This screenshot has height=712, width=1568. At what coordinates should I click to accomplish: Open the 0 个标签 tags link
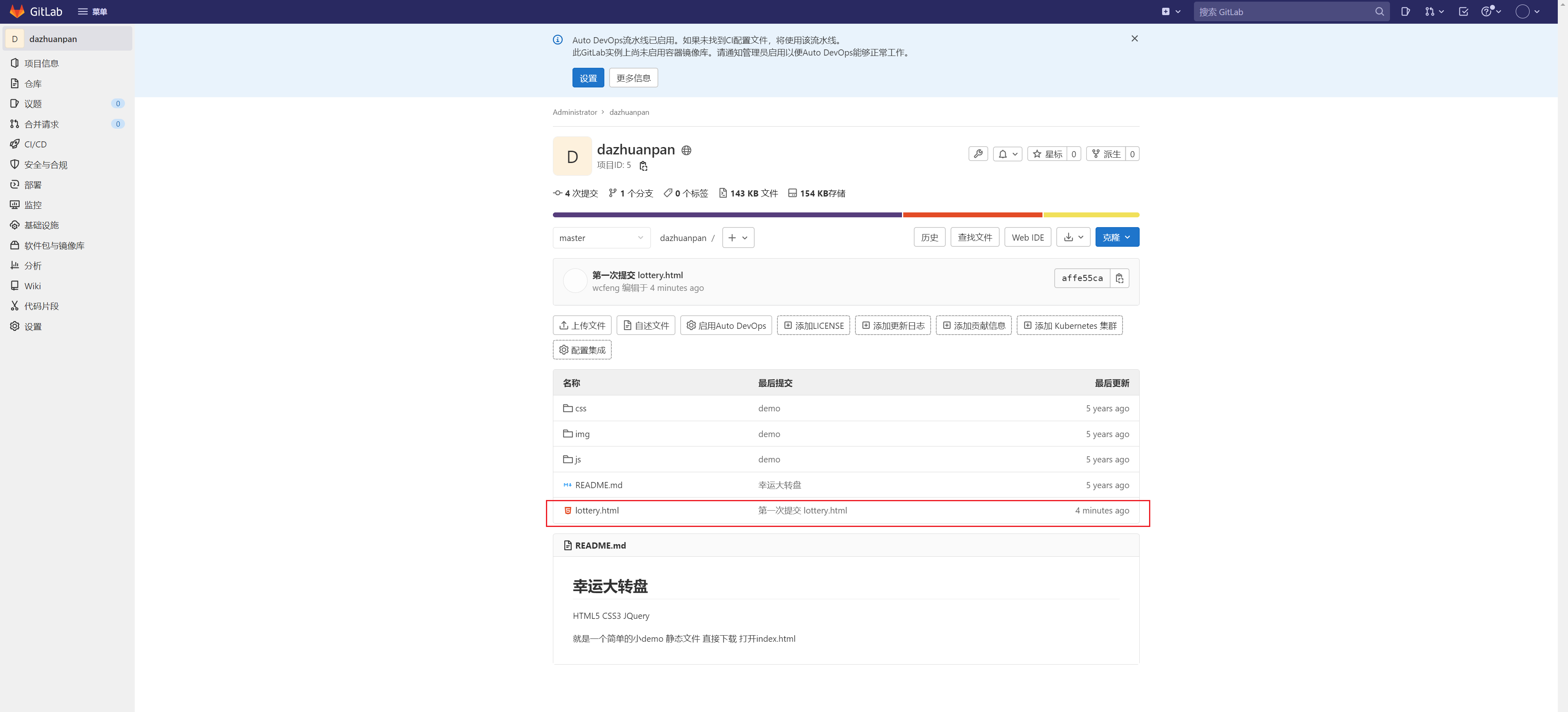tap(686, 193)
